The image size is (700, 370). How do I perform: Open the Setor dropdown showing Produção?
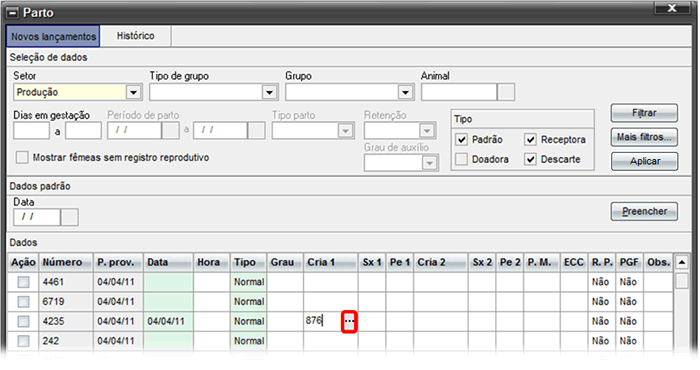[x=133, y=92]
